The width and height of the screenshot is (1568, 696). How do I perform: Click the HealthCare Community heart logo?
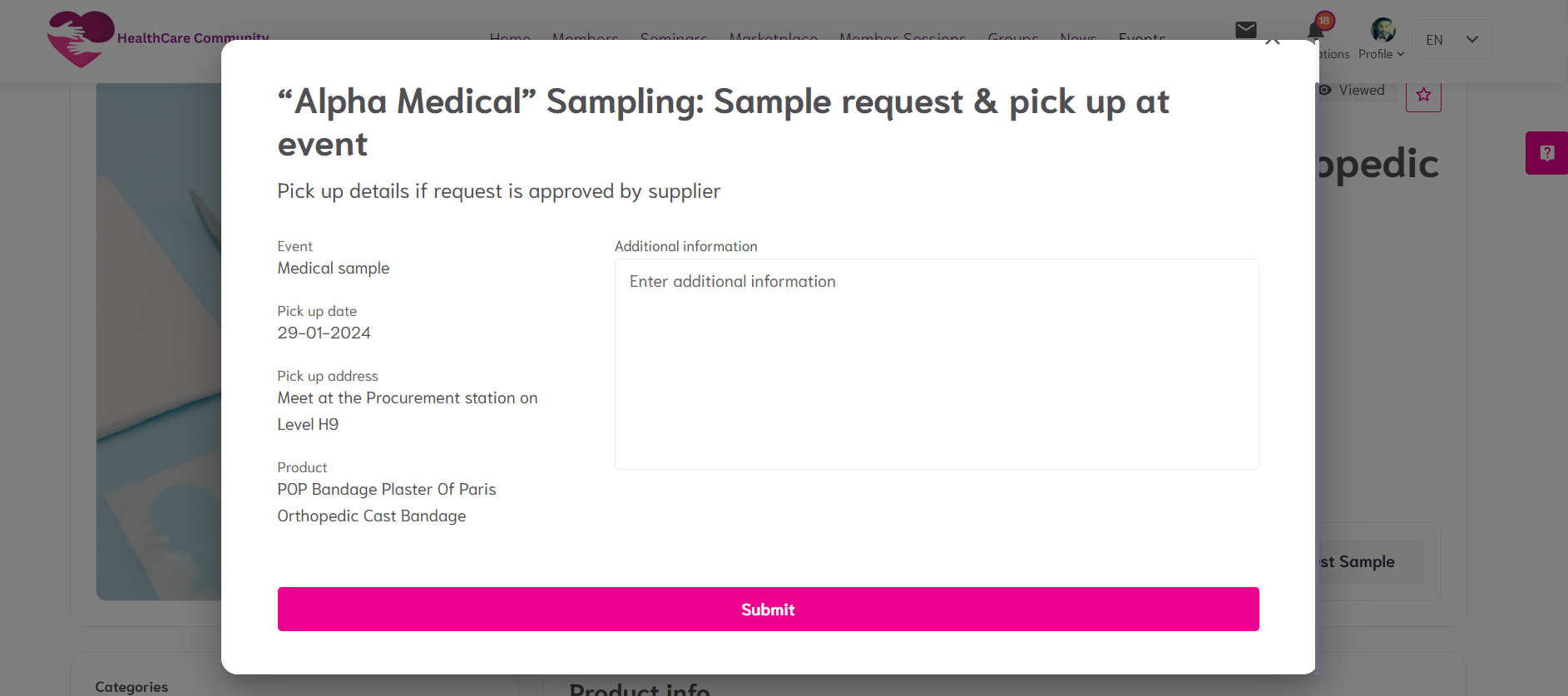pos(81,38)
